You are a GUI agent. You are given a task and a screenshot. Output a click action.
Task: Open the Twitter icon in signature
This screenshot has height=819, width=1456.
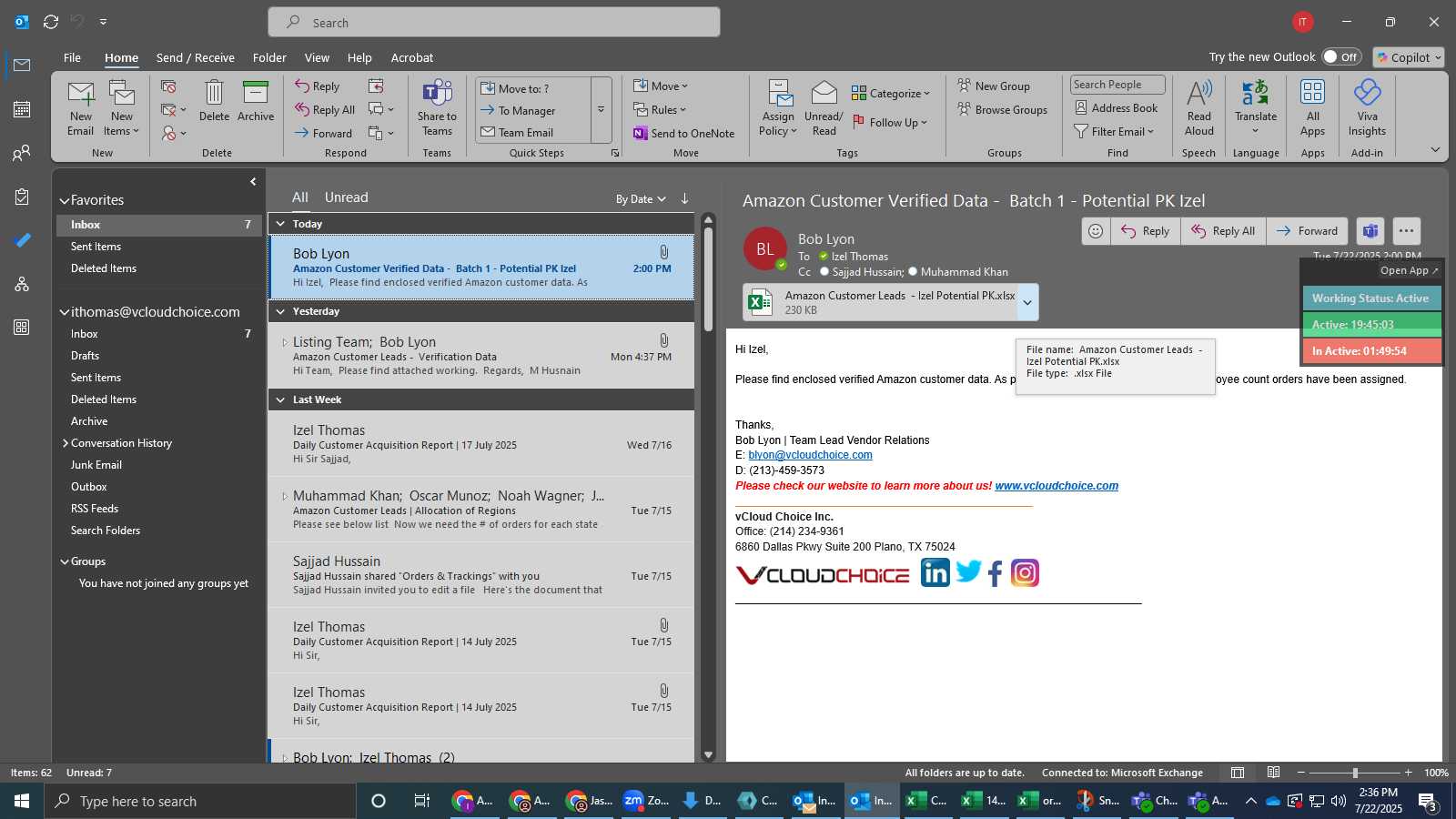968,571
